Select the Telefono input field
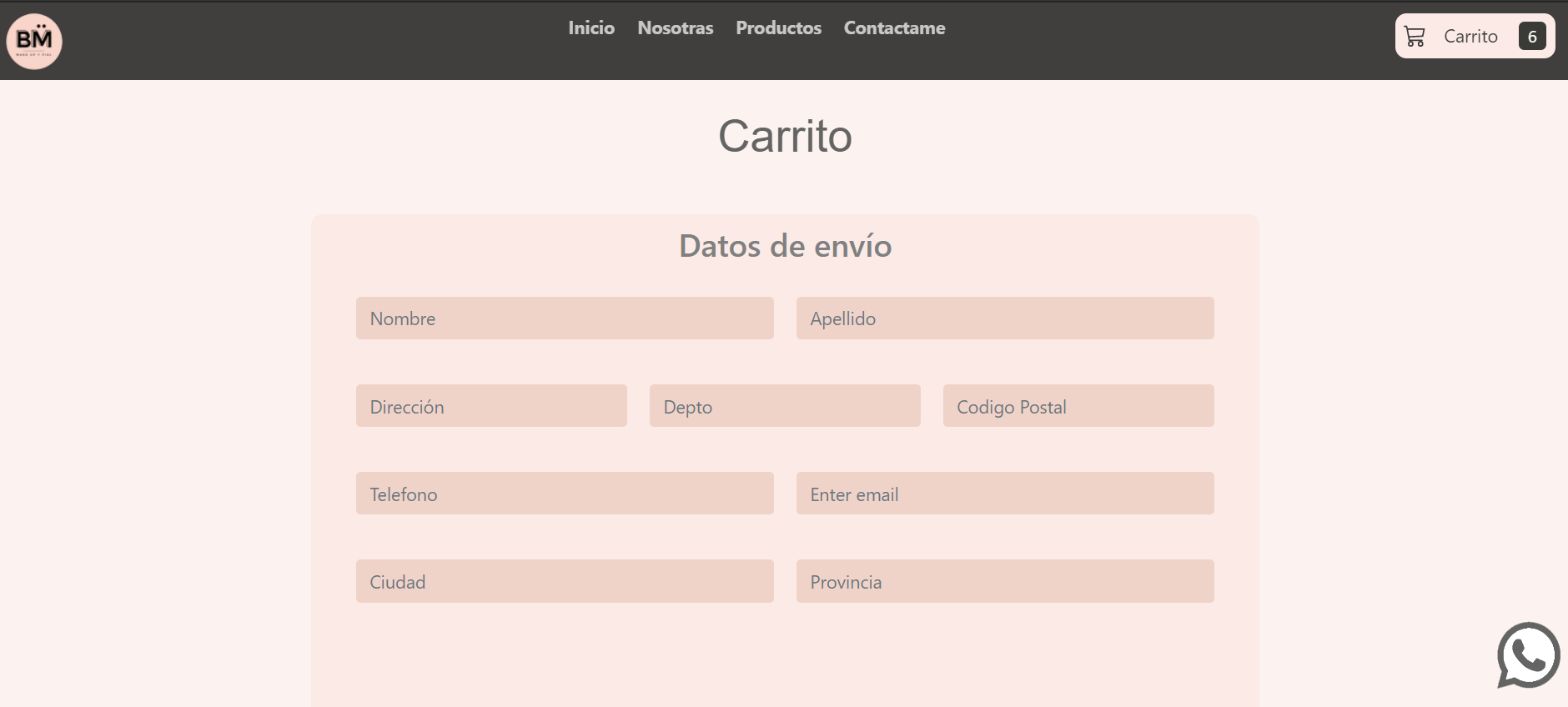Screen dimensions: 1568x707 [565, 494]
